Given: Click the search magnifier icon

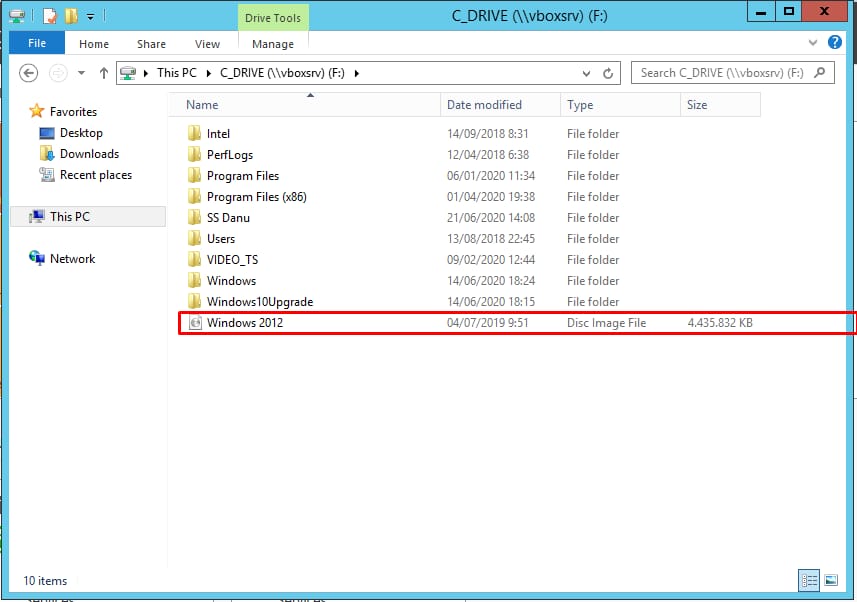Looking at the screenshot, I should coord(819,72).
